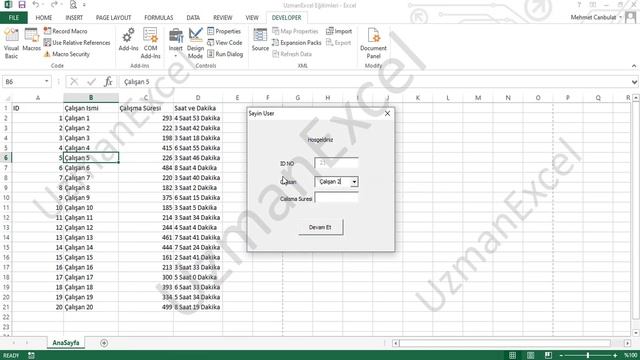640x360 pixels.
Task: Open the Macros list
Action: pyautogui.click(x=31, y=40)
